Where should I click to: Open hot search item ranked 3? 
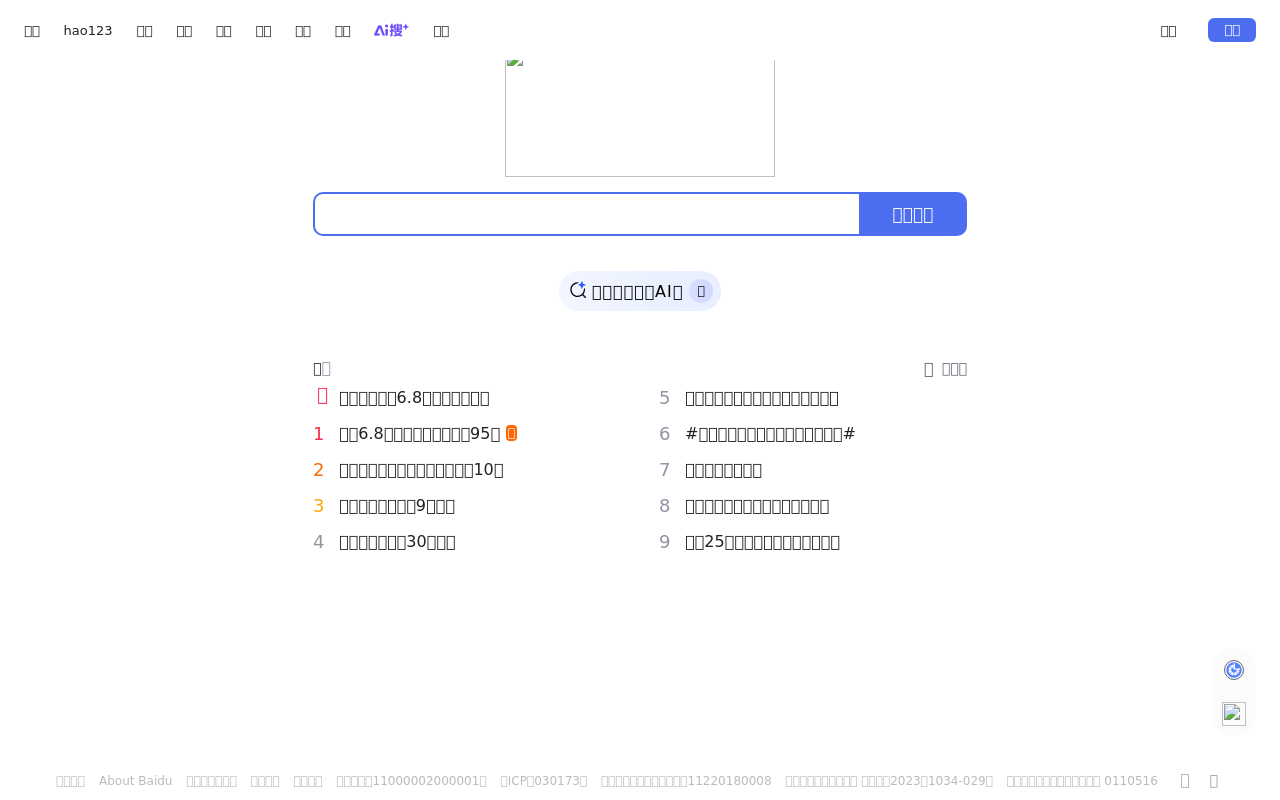click(397, 506)
